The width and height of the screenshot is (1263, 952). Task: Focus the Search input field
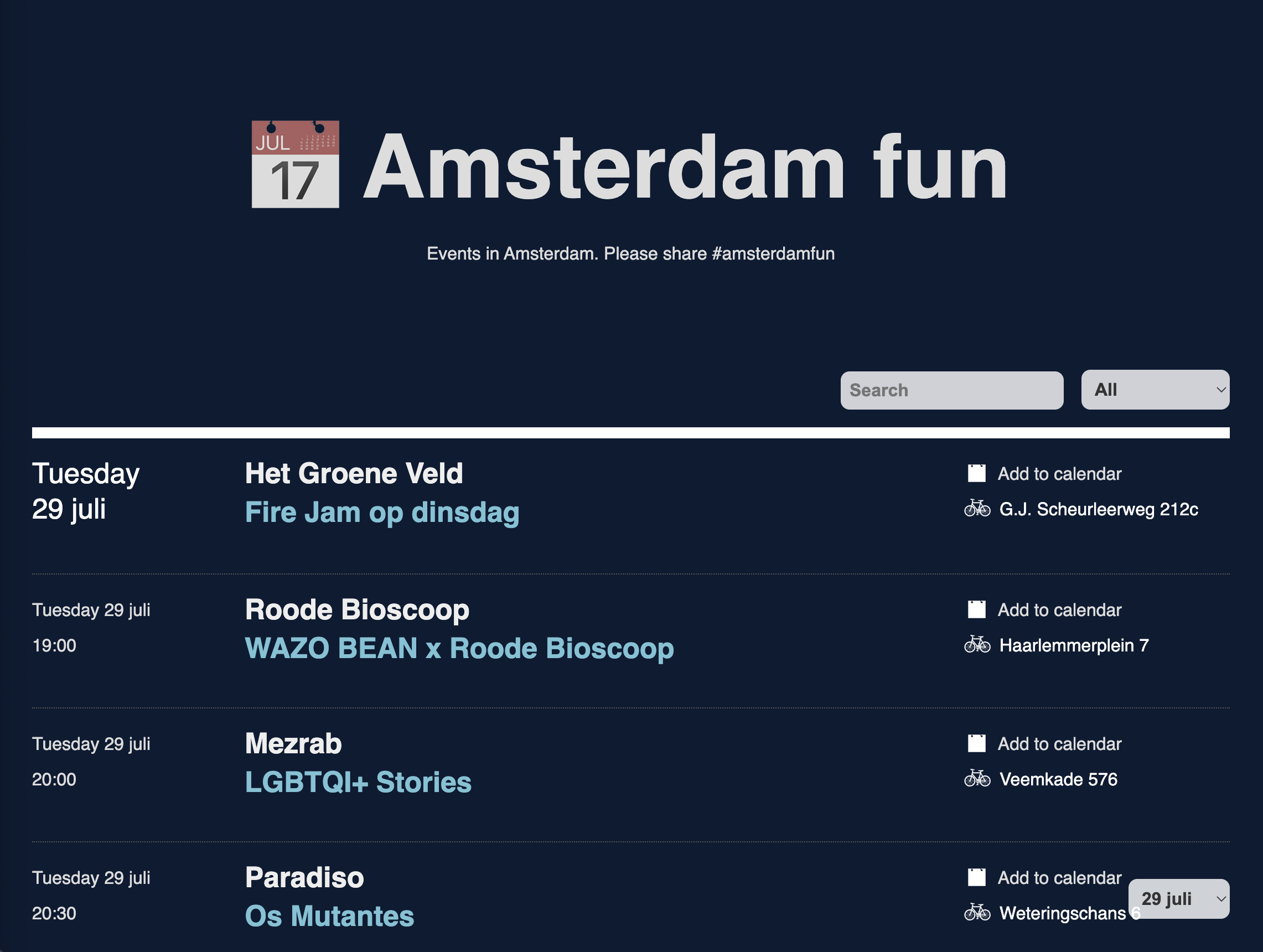coord(951,390)
